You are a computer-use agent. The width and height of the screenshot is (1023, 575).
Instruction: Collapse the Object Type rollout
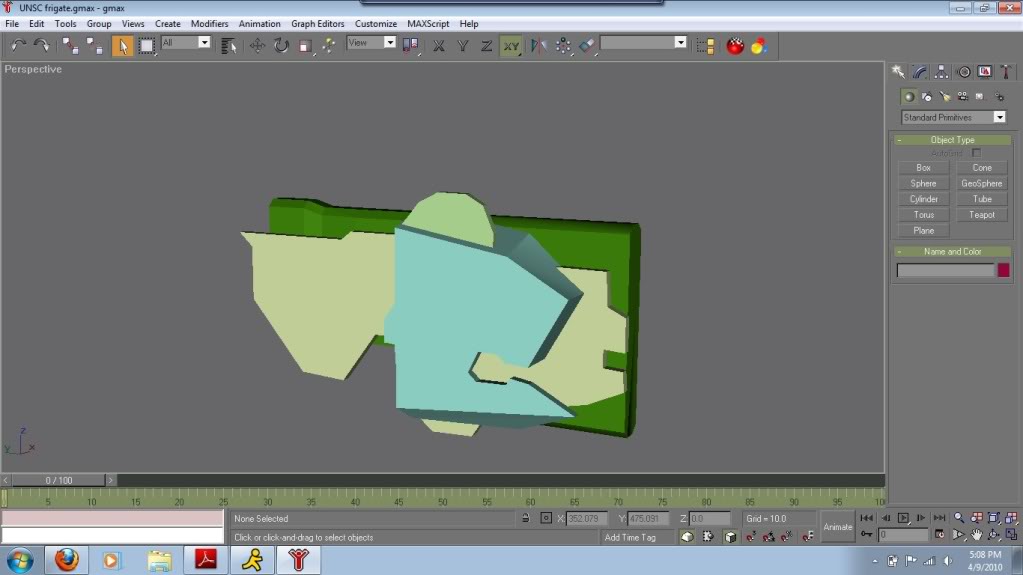click(952, 140)
